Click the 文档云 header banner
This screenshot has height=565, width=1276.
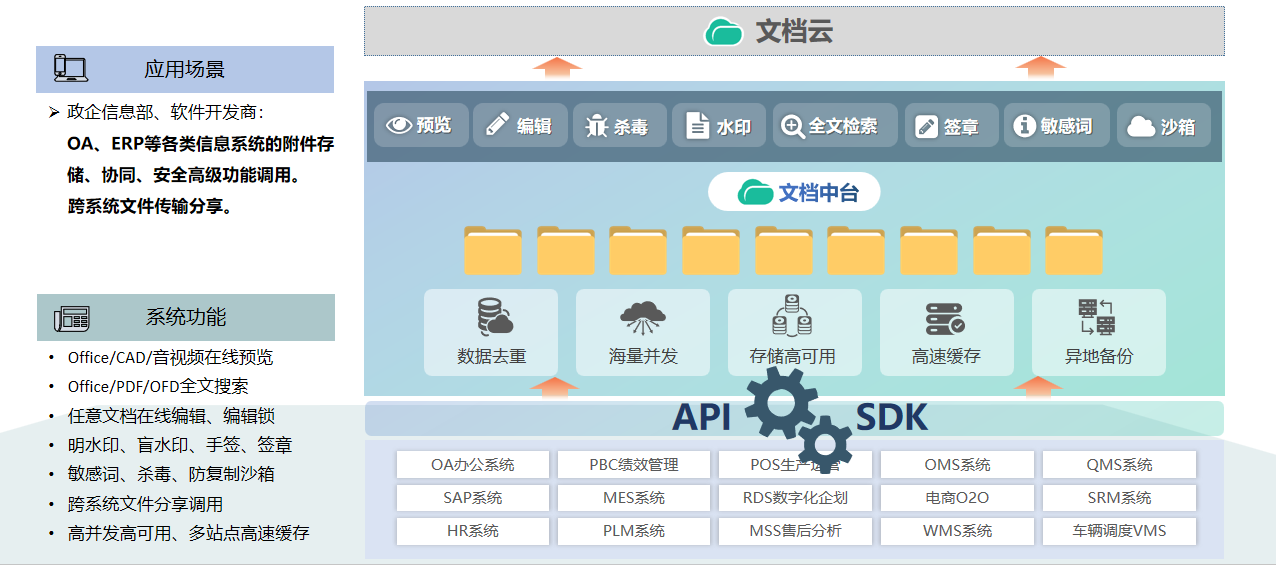tap(794, 31)
